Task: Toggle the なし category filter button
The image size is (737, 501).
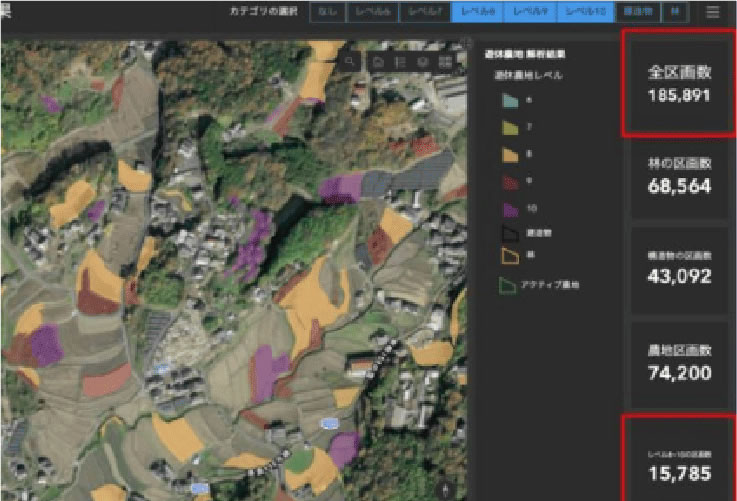Action: tap(326, 12)
